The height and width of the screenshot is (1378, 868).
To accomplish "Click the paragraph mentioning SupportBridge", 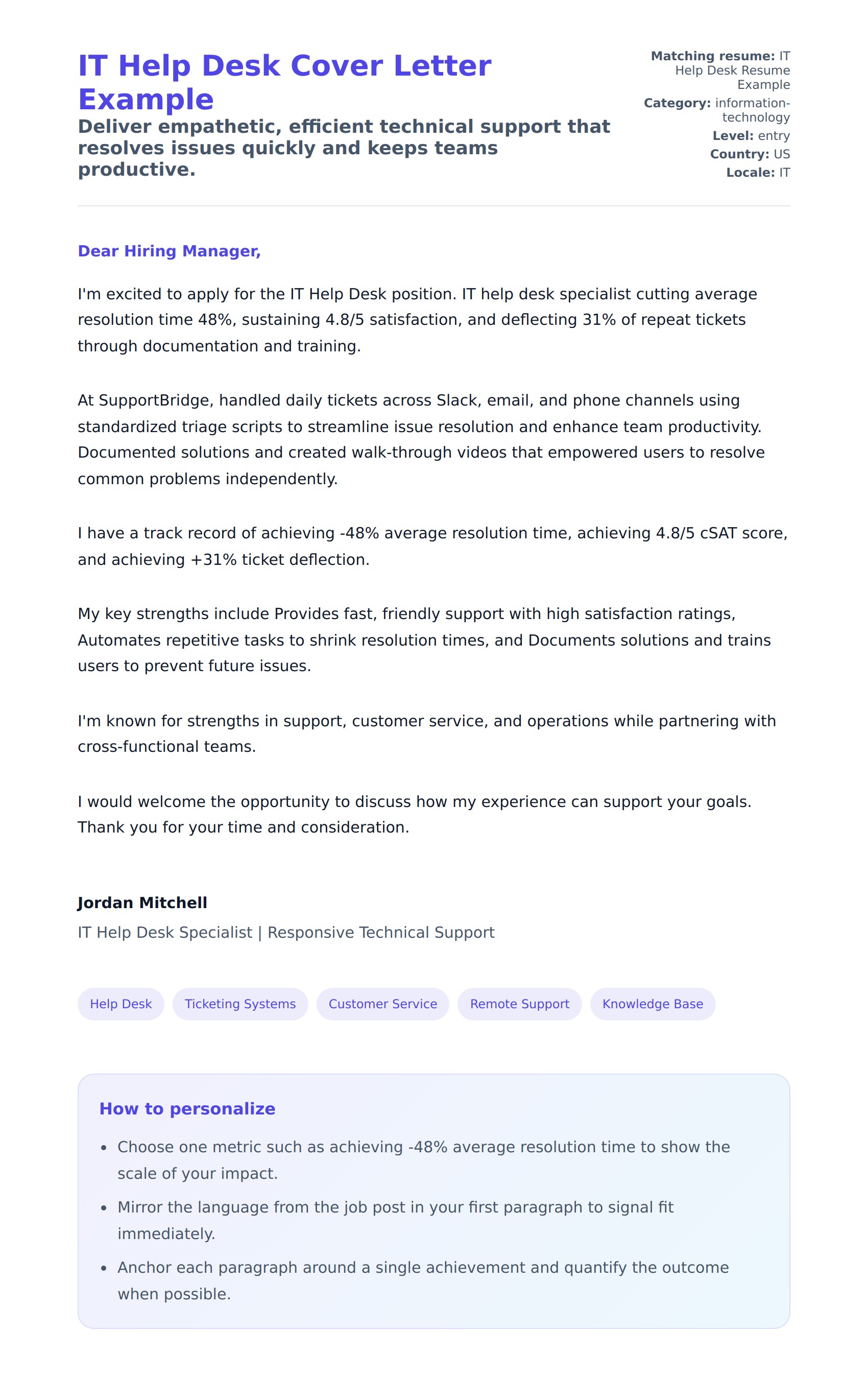I will (x=421, y=439).
